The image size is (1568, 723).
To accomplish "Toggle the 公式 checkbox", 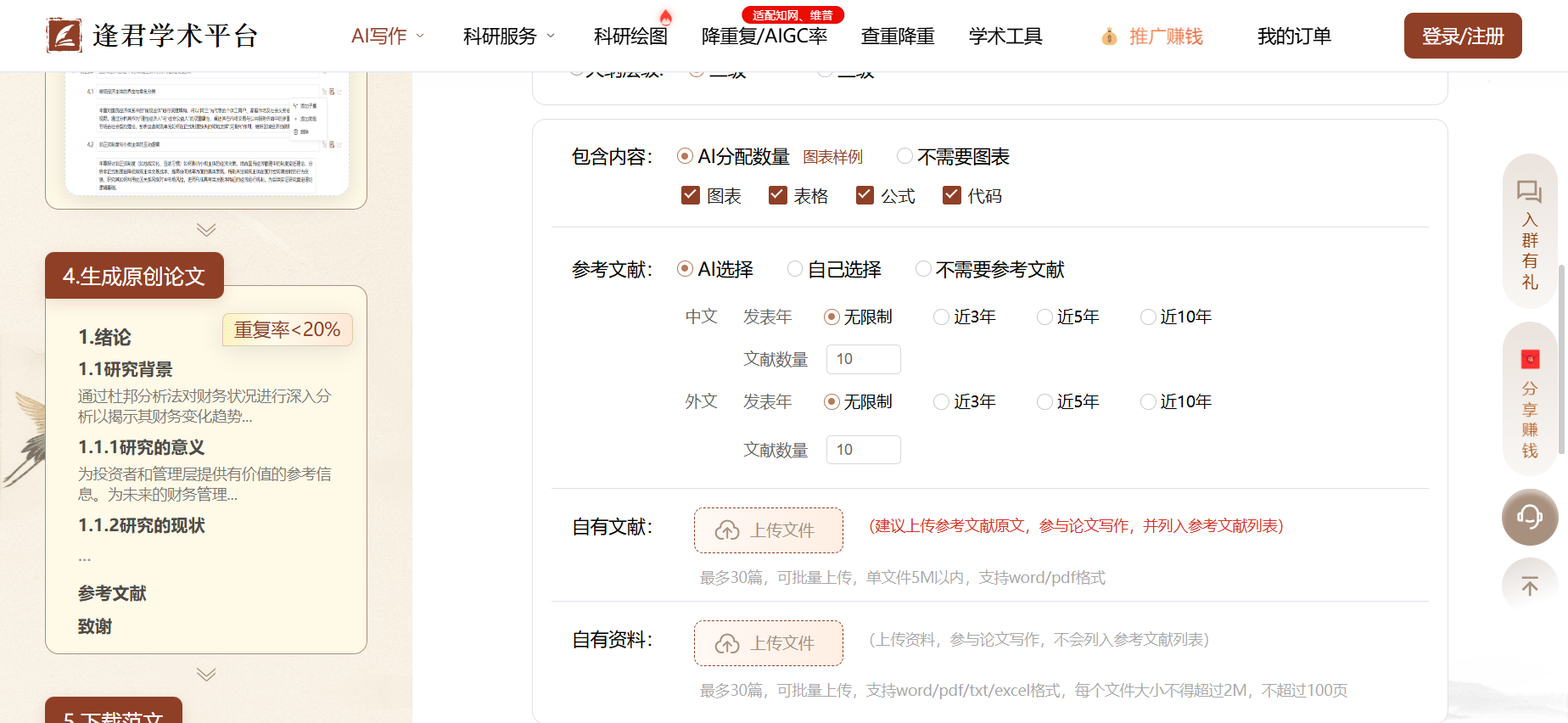I will [x=865, y=196].
